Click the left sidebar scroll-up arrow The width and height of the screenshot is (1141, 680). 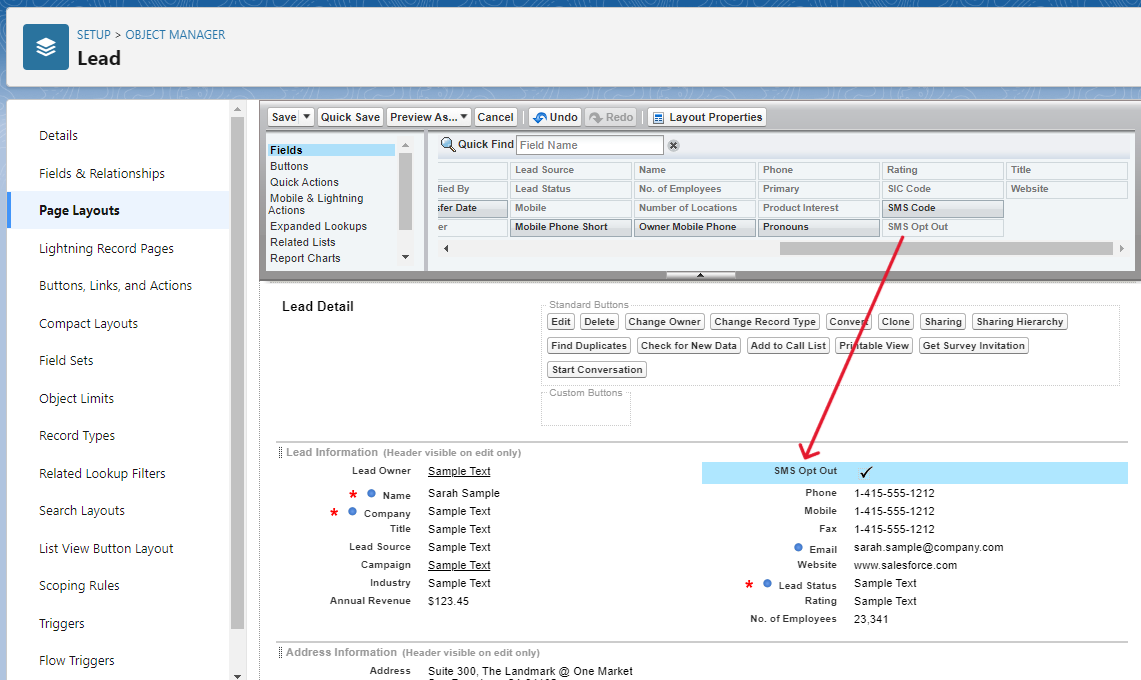point(237,110)
